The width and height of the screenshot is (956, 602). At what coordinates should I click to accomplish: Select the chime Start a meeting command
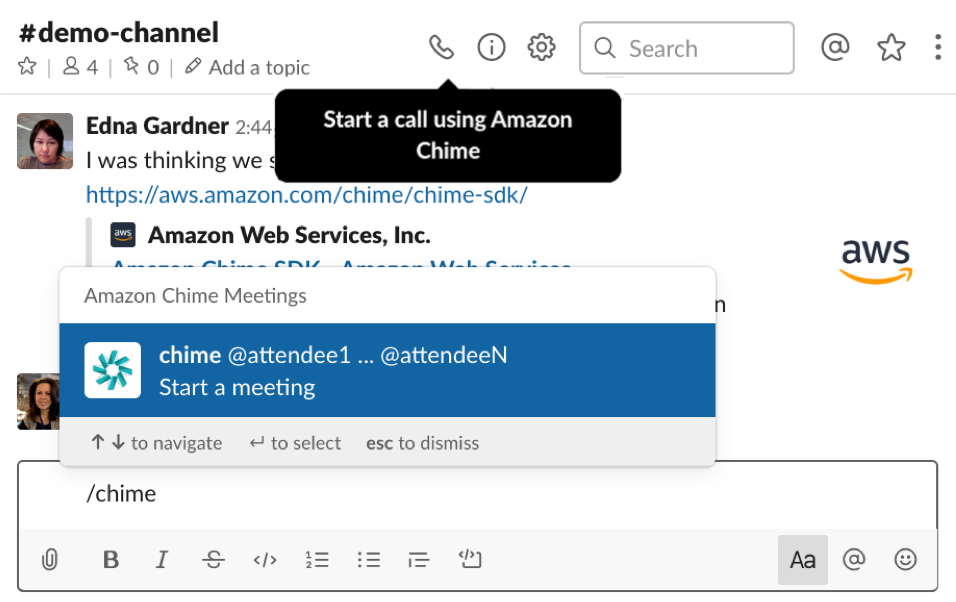(x=387, y=370)
